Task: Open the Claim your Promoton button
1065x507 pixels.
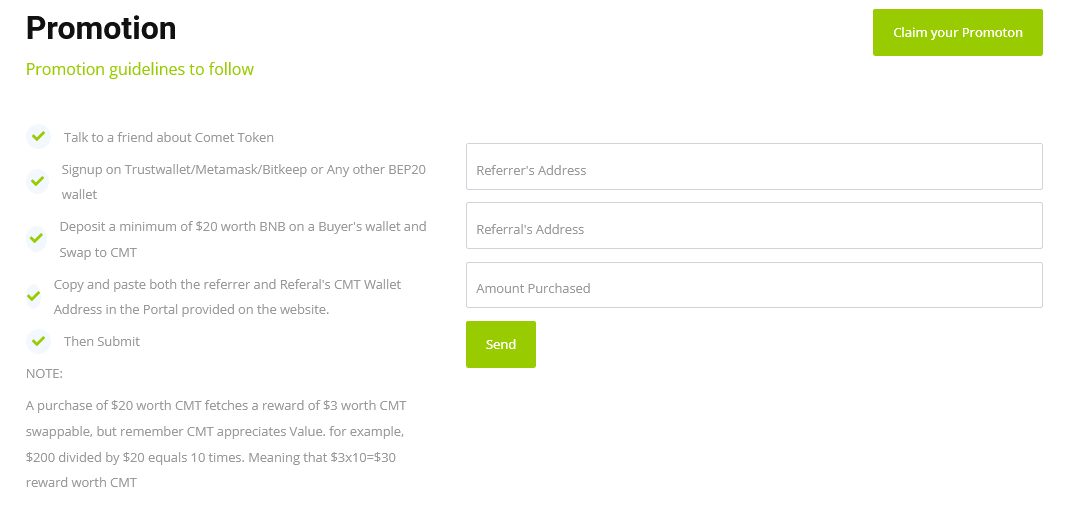Action: pos(958,33)
